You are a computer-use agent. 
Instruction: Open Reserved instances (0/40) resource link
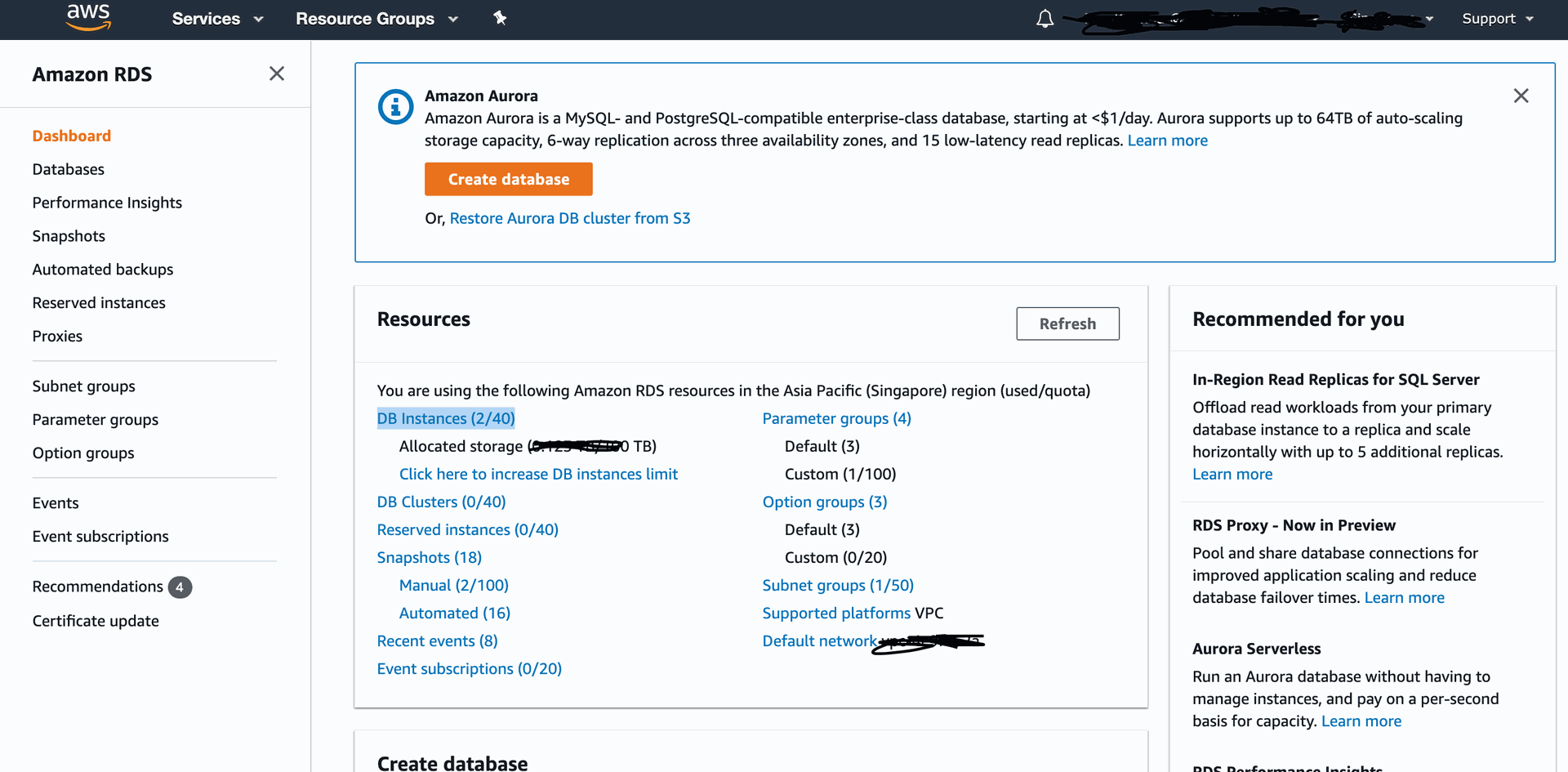click(x=467, y=529)
